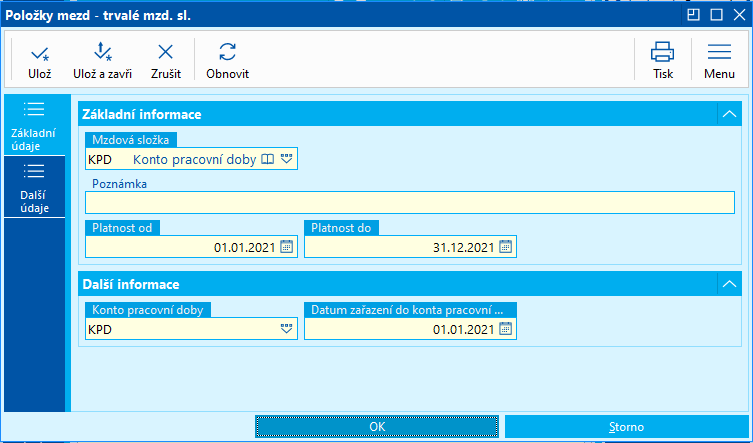
Task: Click the Zrušit cancel icon
Action: tap(166, 51)
